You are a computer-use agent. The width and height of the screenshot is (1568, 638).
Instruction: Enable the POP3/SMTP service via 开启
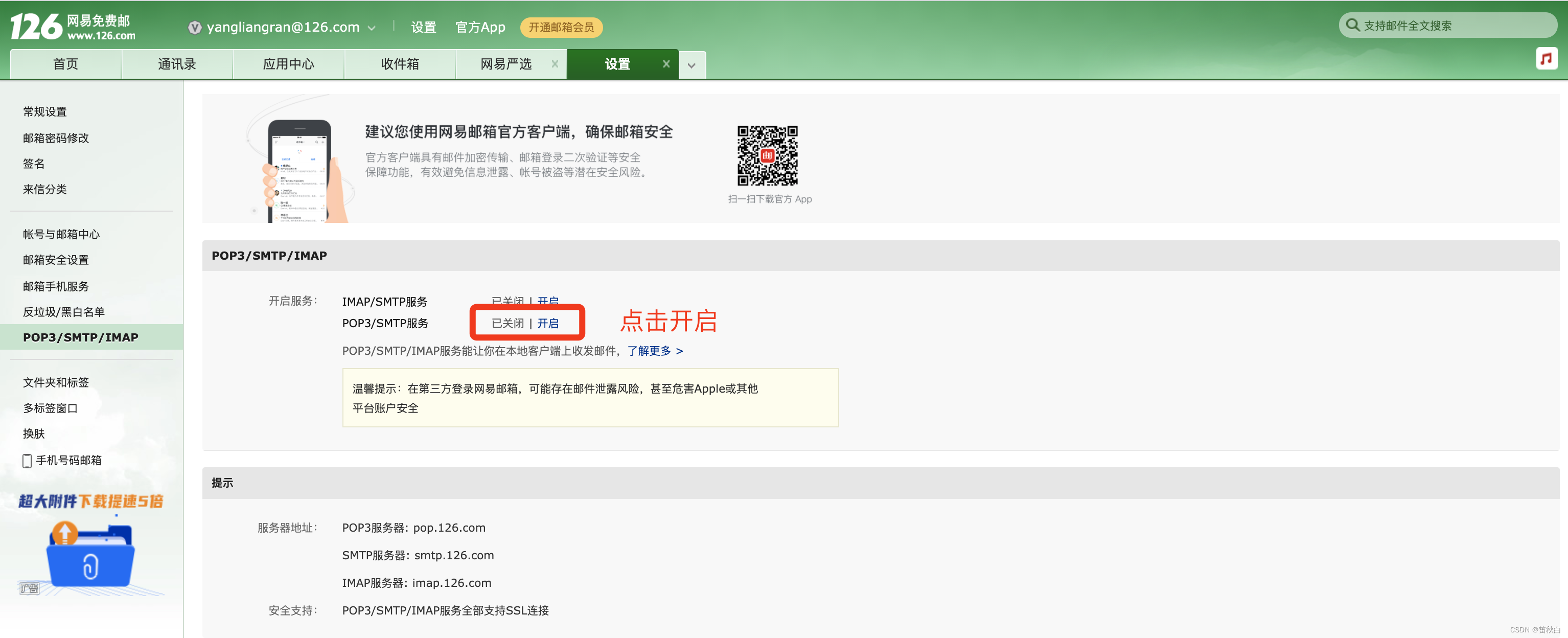pos(548,323)
